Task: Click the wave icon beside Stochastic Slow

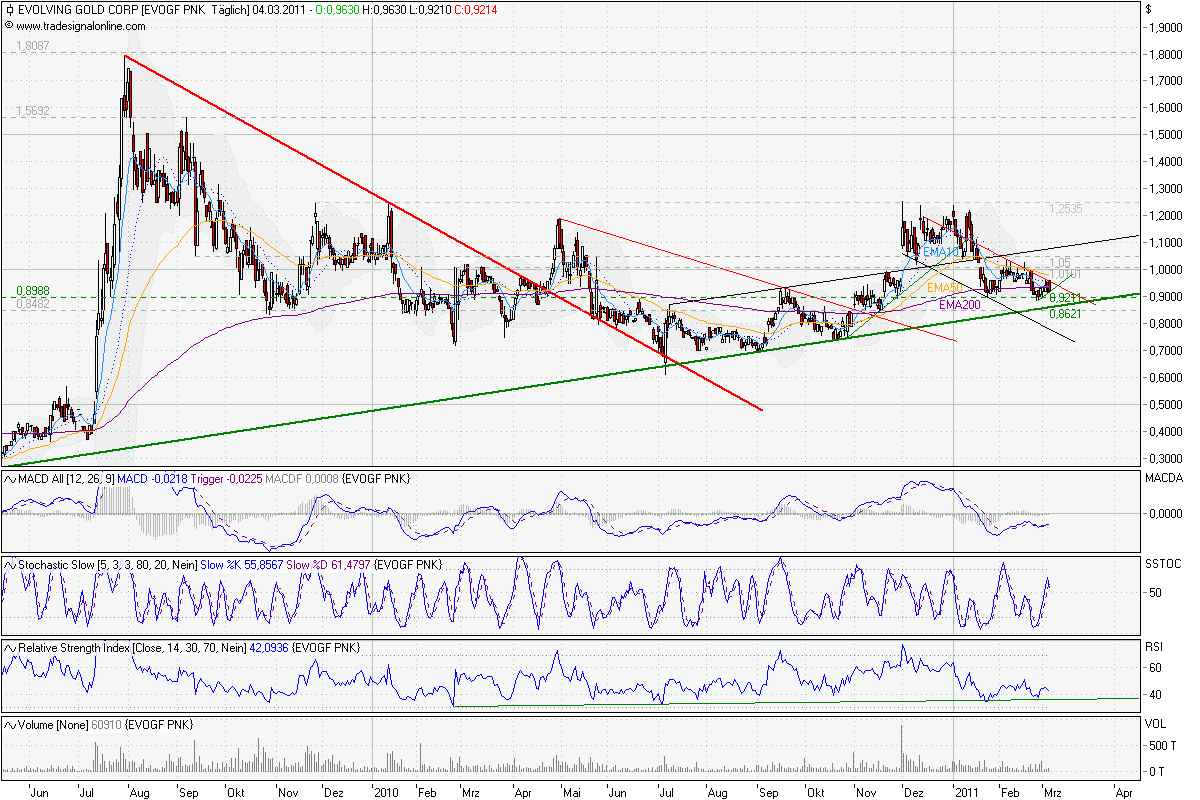Action: click(10, 565)
